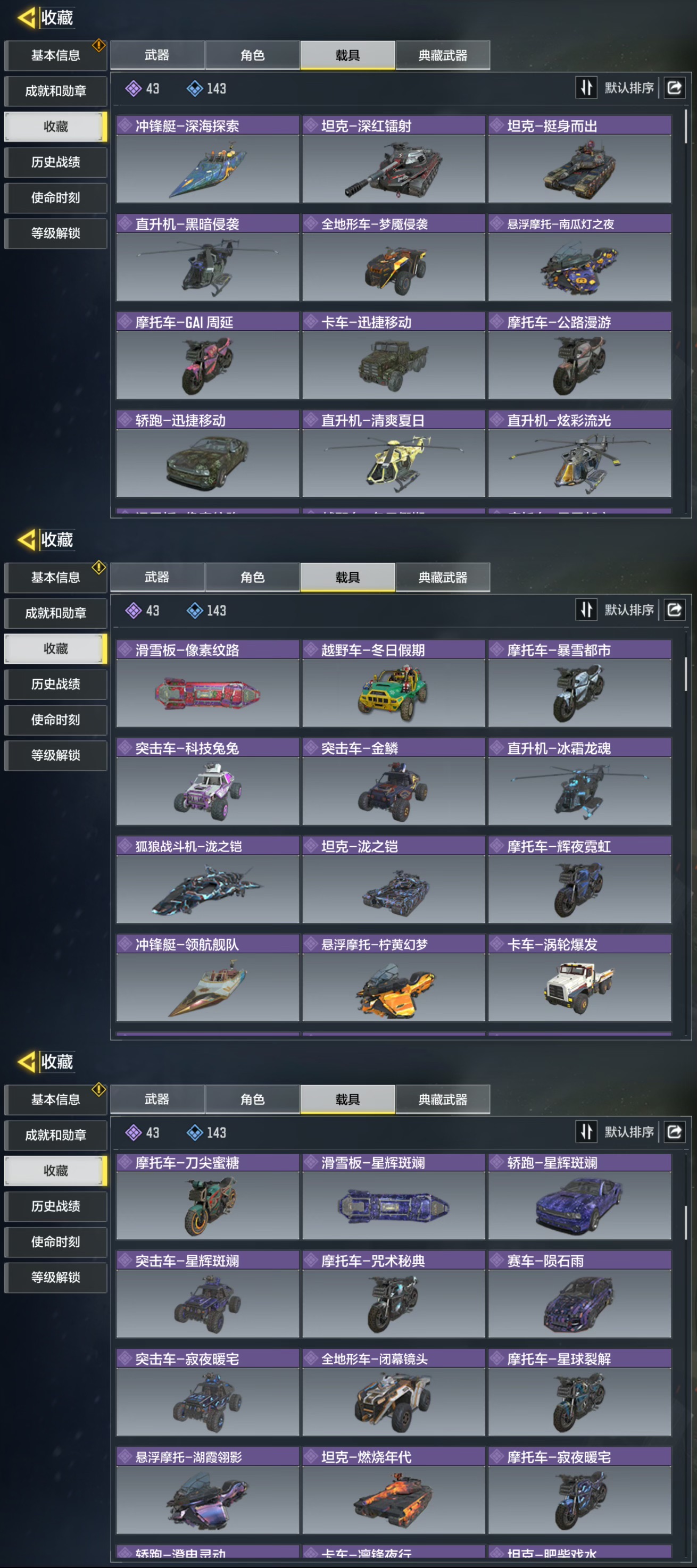This screenshot has width=697, height=1568.
Task: Click 使命时刻 button beside 突击车-星辉斑斓 card
Action: (55, 1242)
